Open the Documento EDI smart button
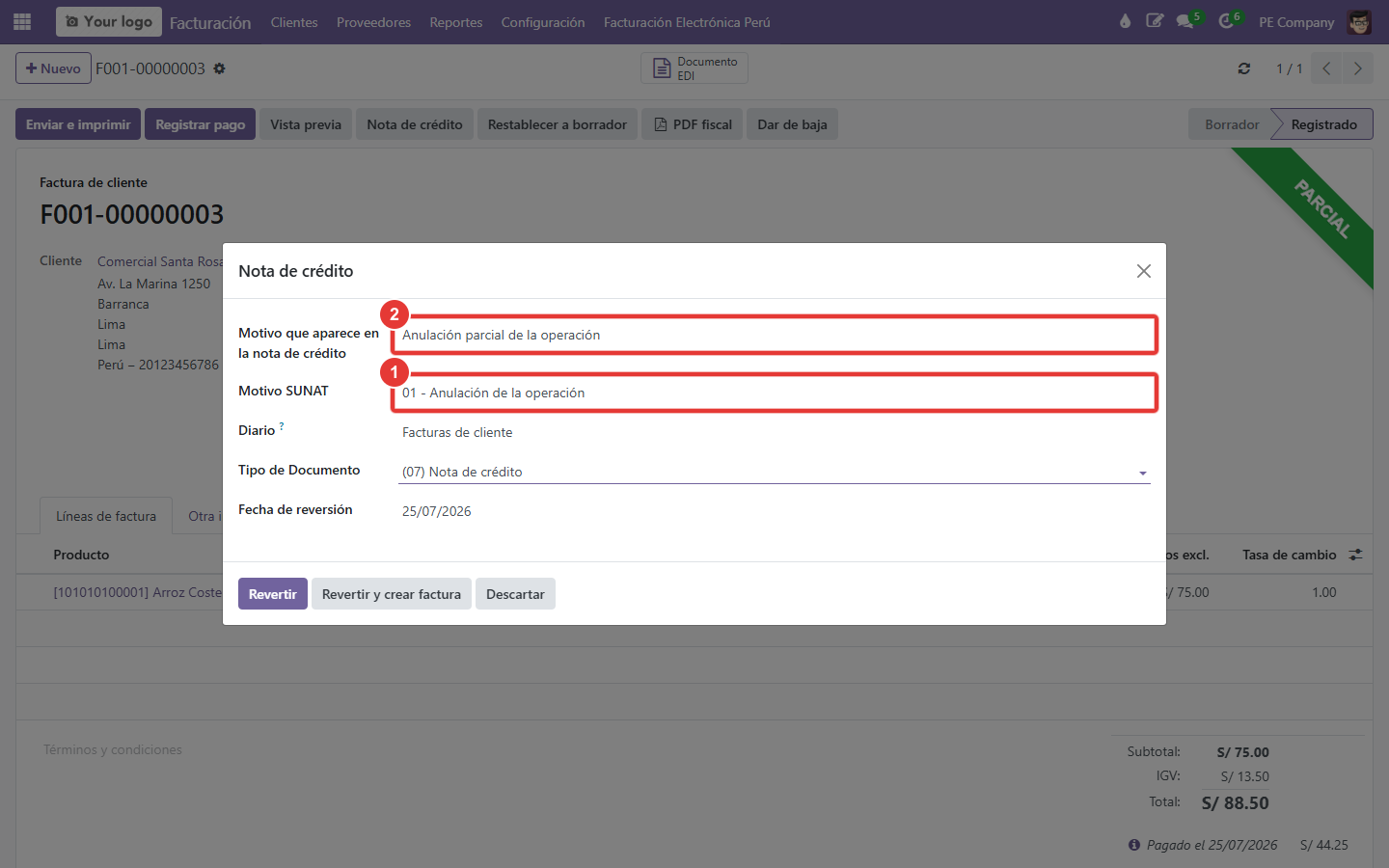This screenshot has height=868, width=1389. click(x=694, y=68)
